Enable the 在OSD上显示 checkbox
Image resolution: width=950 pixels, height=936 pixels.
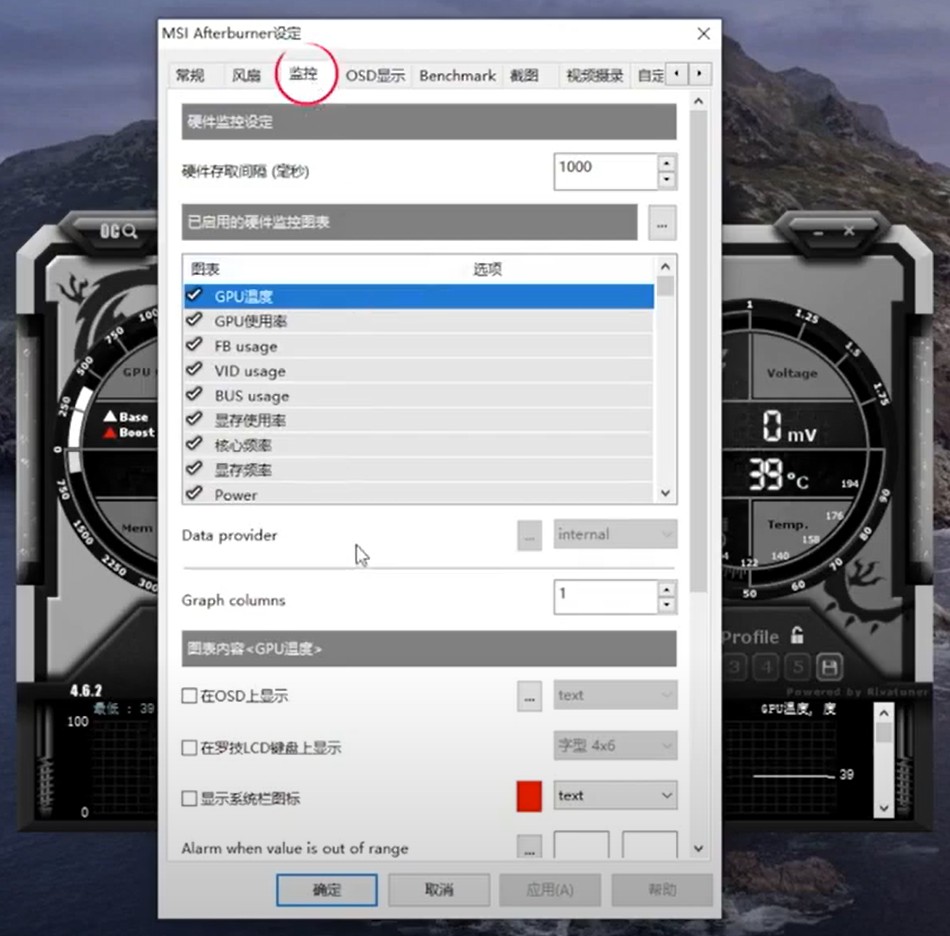(189, 696)
